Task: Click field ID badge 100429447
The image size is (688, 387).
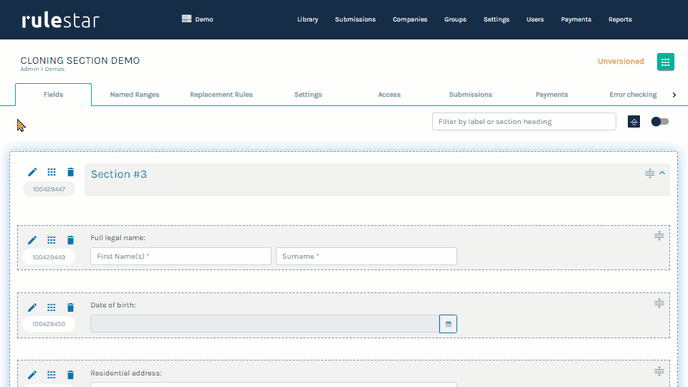Action: pos(49,189)
